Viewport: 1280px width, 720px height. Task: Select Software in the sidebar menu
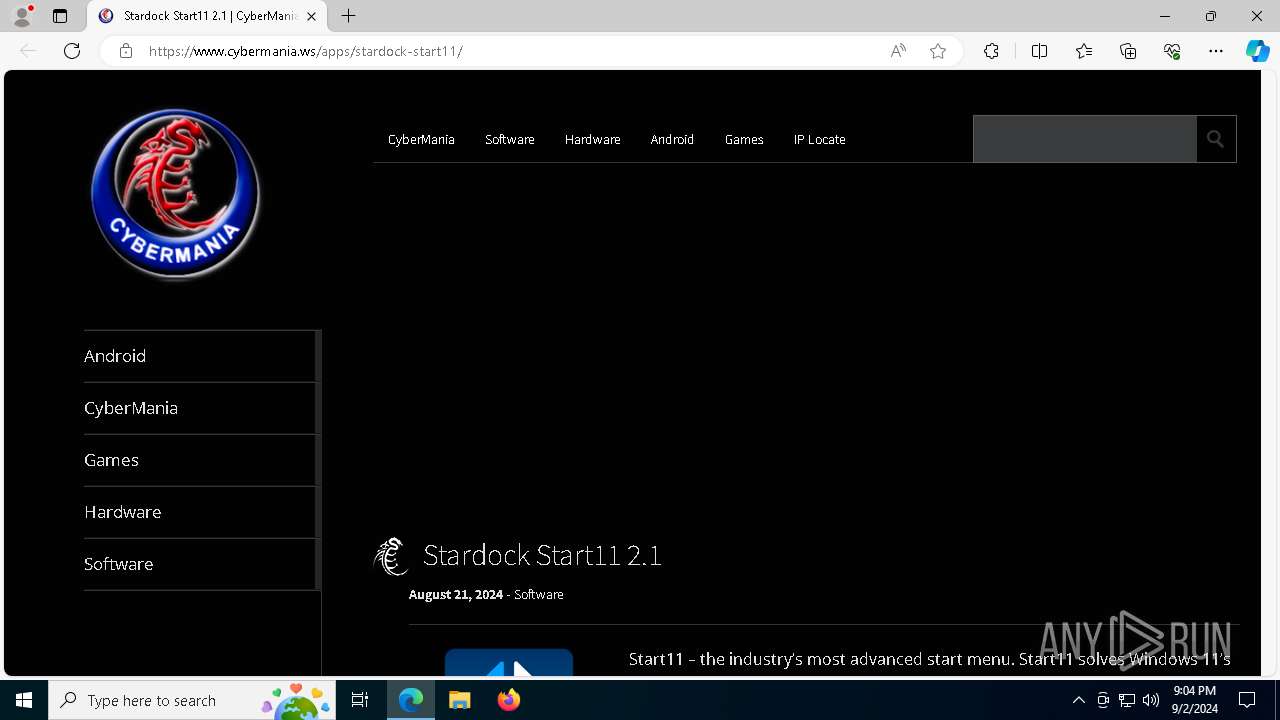pyautogui.click(x=199, y=564)
